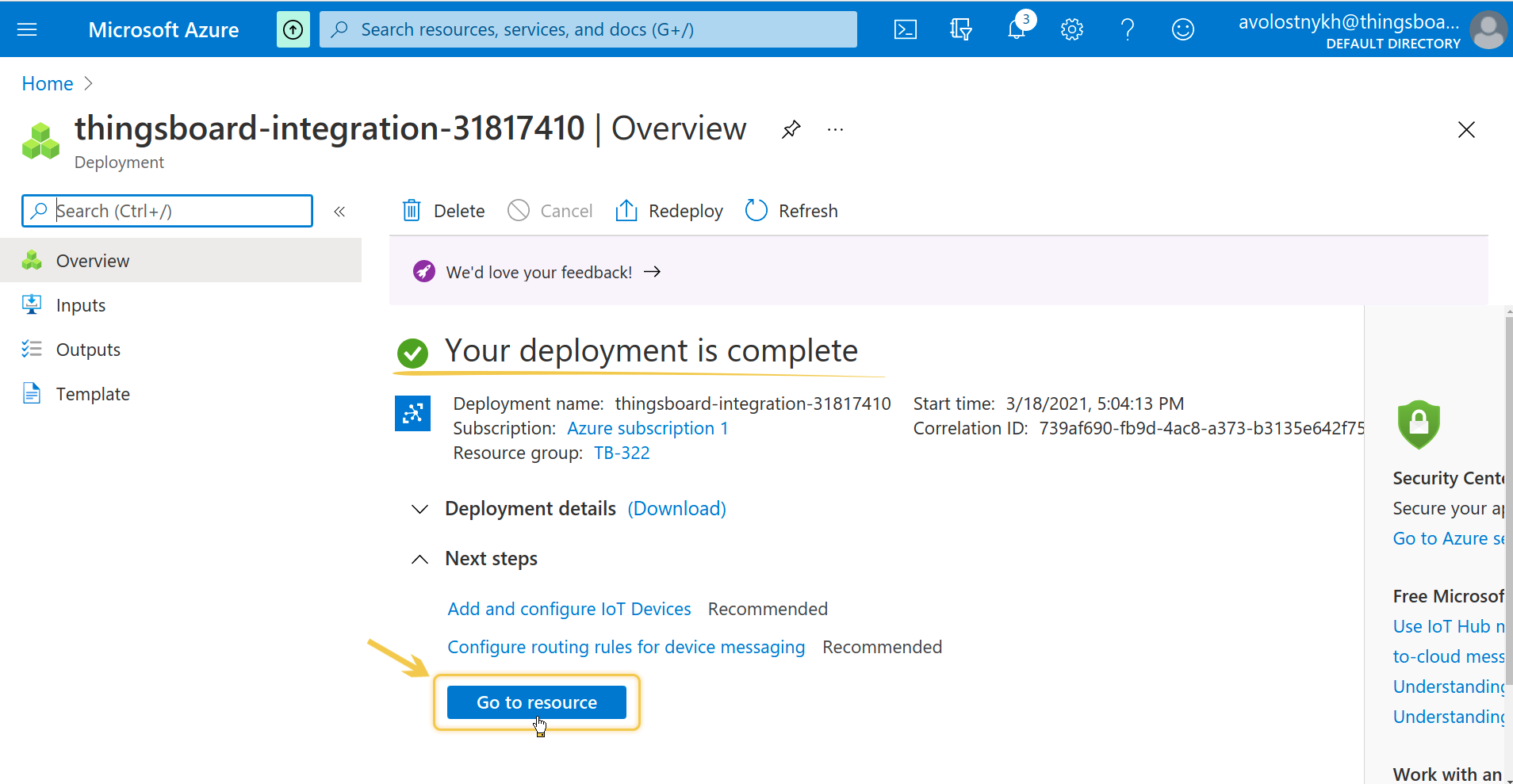The width and height of the screenshot is (1513, 784).
Task: Open the account avatar menu
Action: coord(1488,29)
